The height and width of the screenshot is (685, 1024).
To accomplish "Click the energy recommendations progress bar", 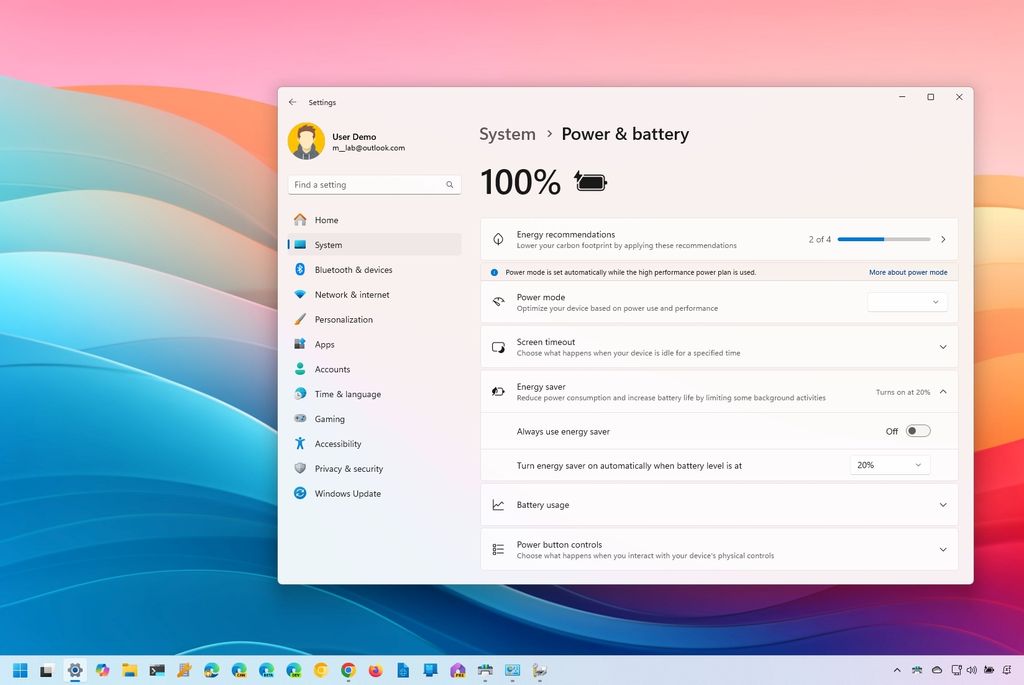I will [x=883, y=239].
